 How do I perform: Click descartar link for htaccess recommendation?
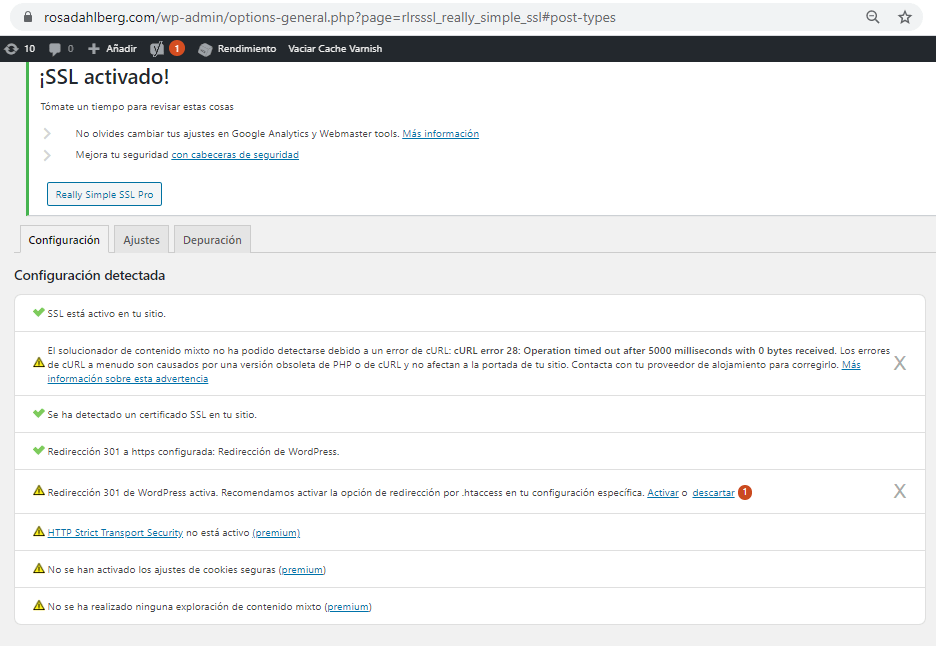tap(713, 493)
